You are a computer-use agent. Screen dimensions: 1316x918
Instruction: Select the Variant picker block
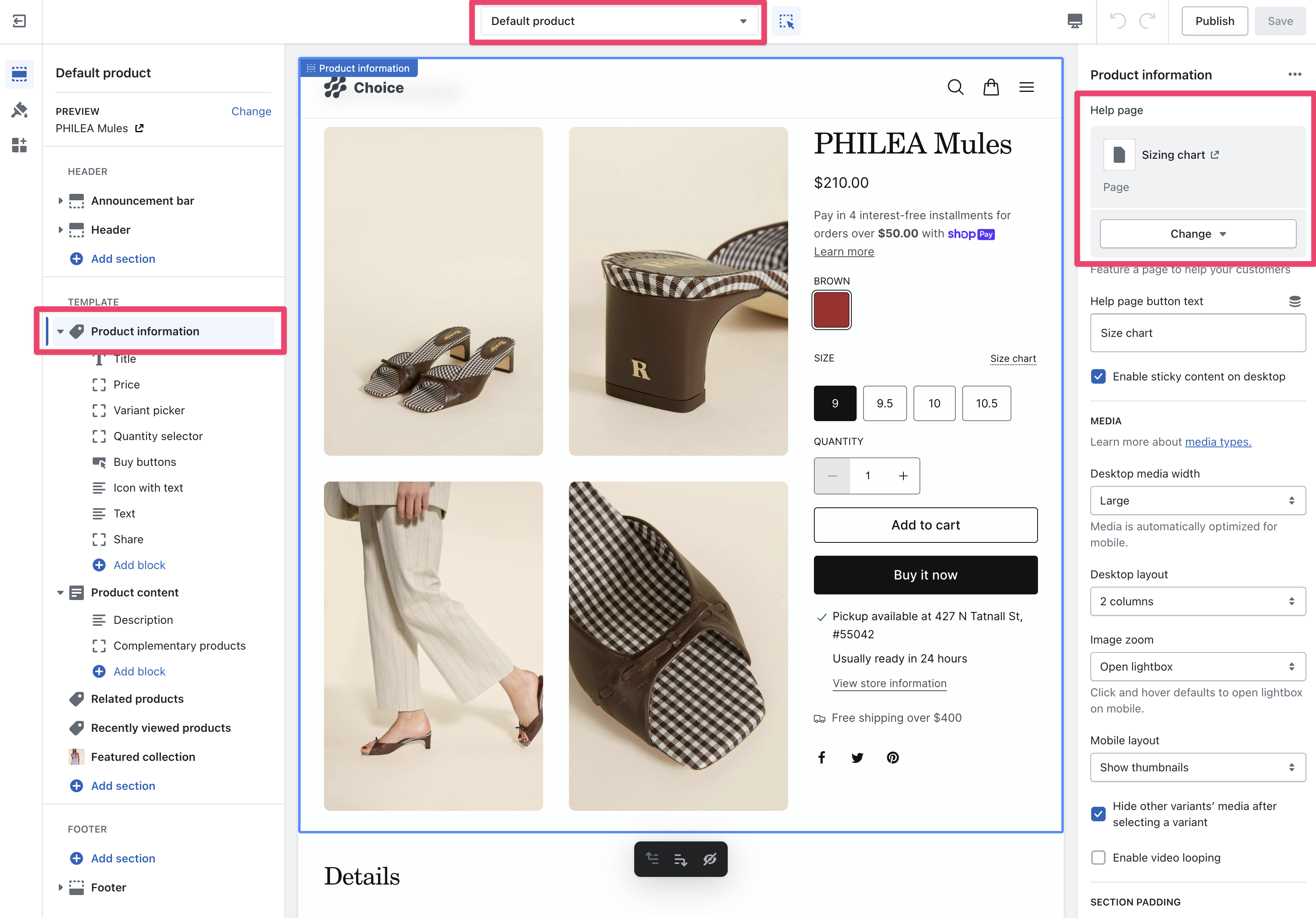coord(149,411)
